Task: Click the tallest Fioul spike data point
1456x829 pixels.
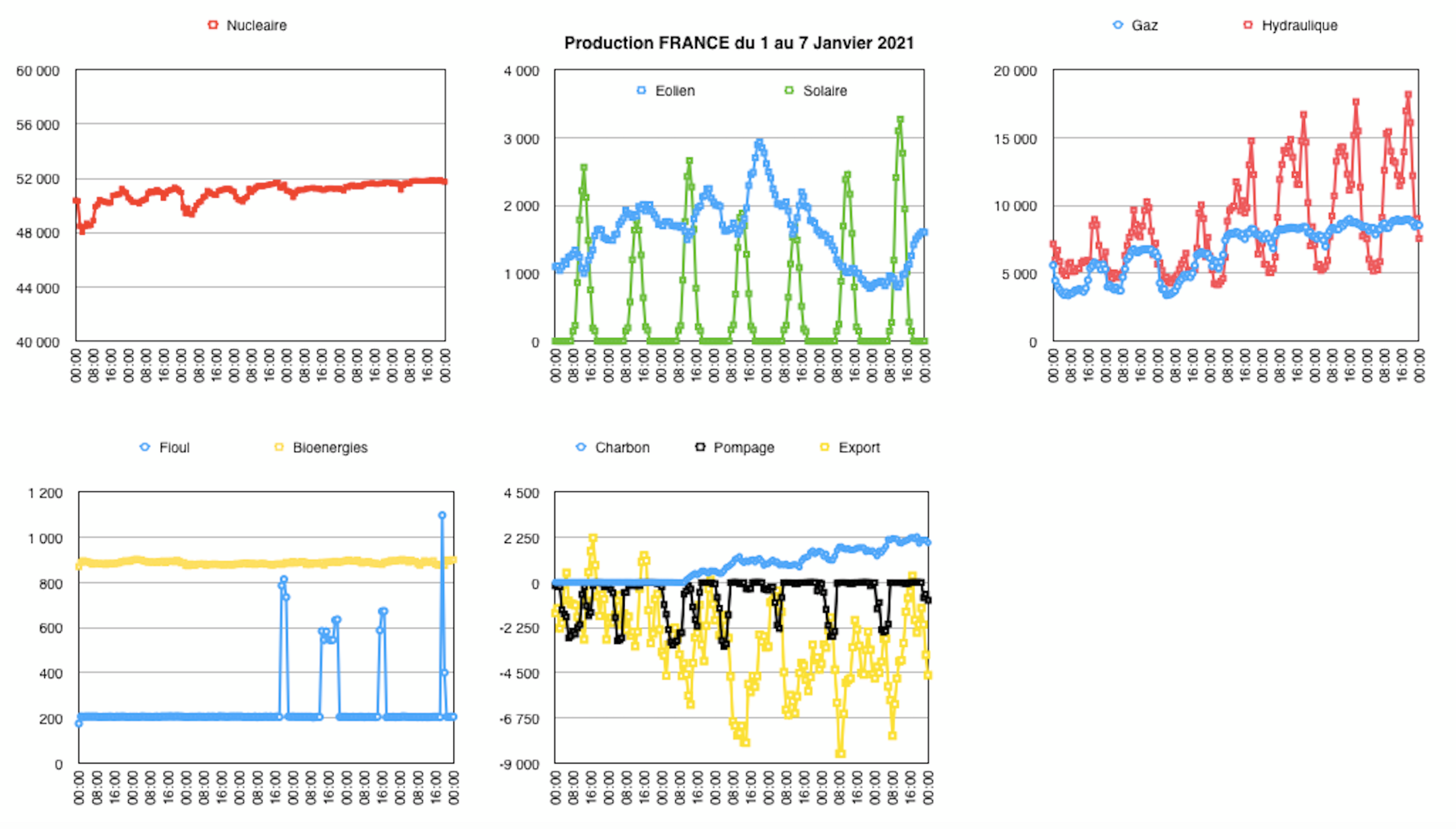Action: click(442, 515)
